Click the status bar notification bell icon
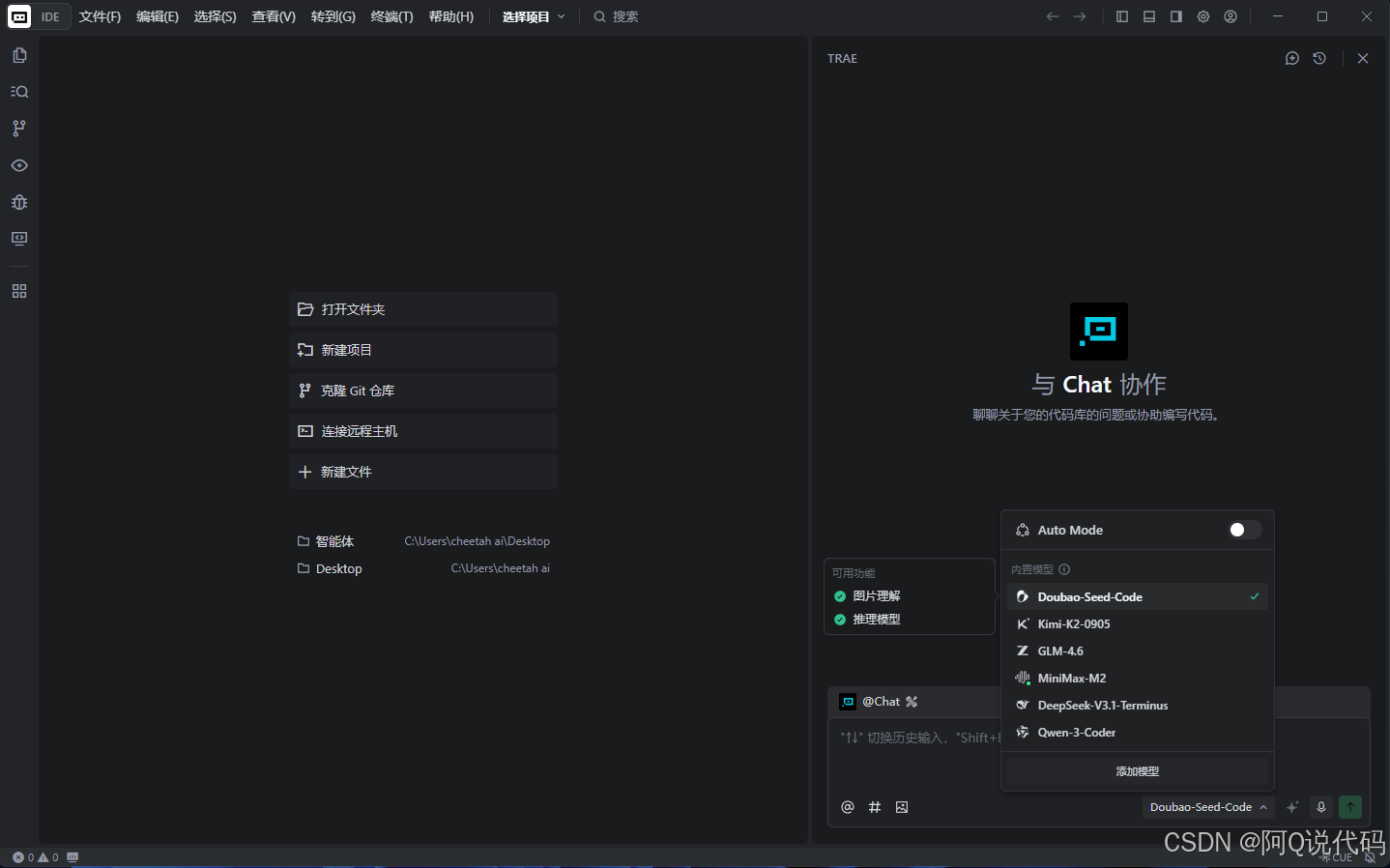This screenshot has height=868, width=1390. tap(1370, 857)
